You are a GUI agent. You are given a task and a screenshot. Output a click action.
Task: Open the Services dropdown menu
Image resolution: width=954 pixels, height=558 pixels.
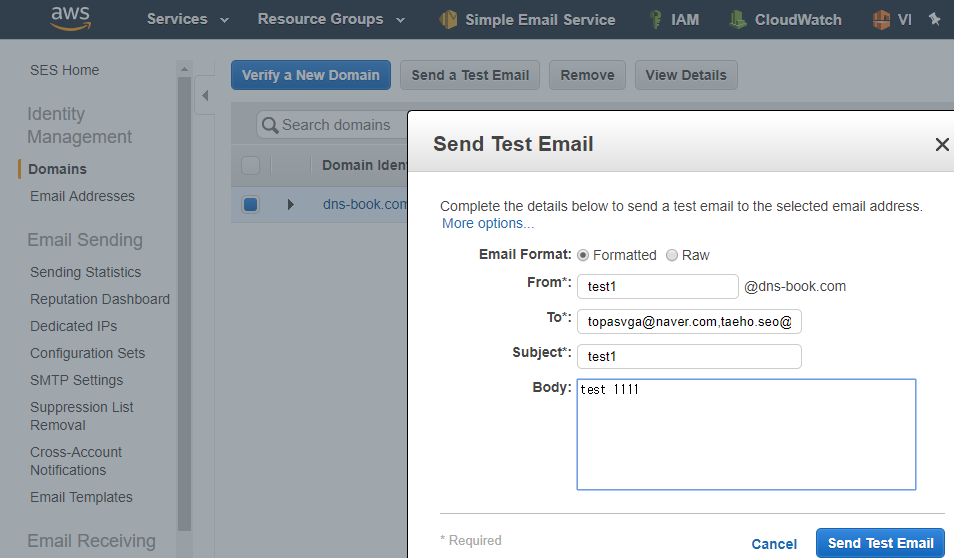(x=187, y=19)
